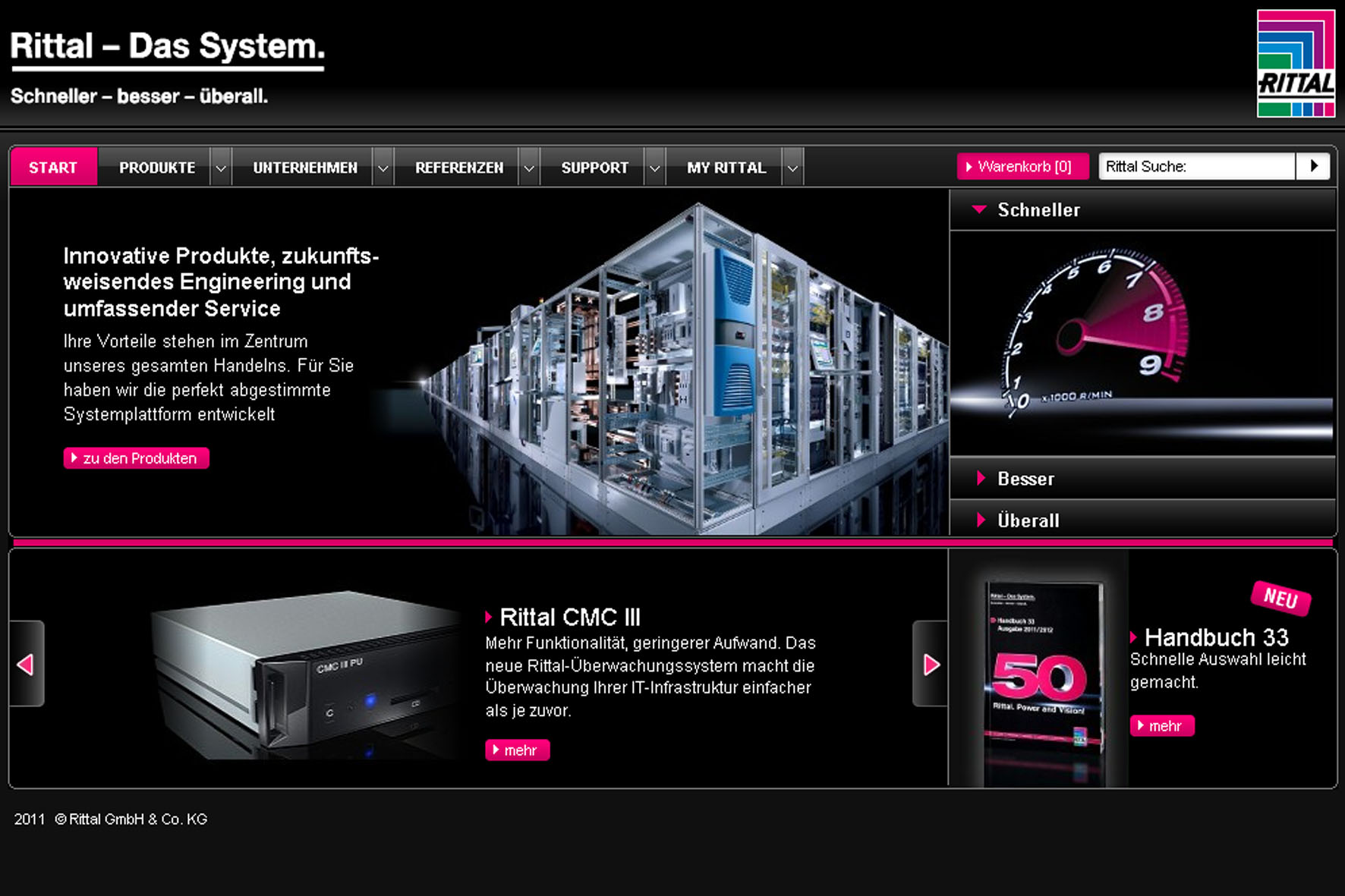Select the START tab

click(53, 167)
